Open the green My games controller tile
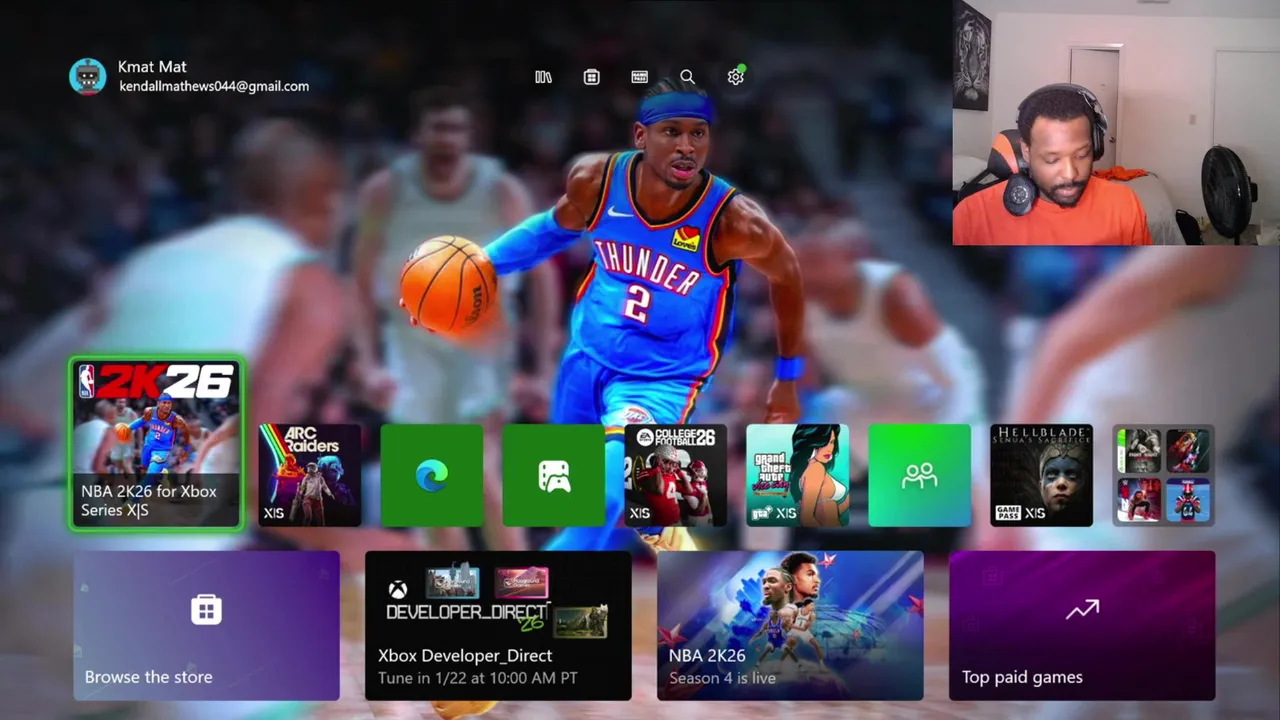The width and height of the screenshot is (1280, 720). pos(553,475)
